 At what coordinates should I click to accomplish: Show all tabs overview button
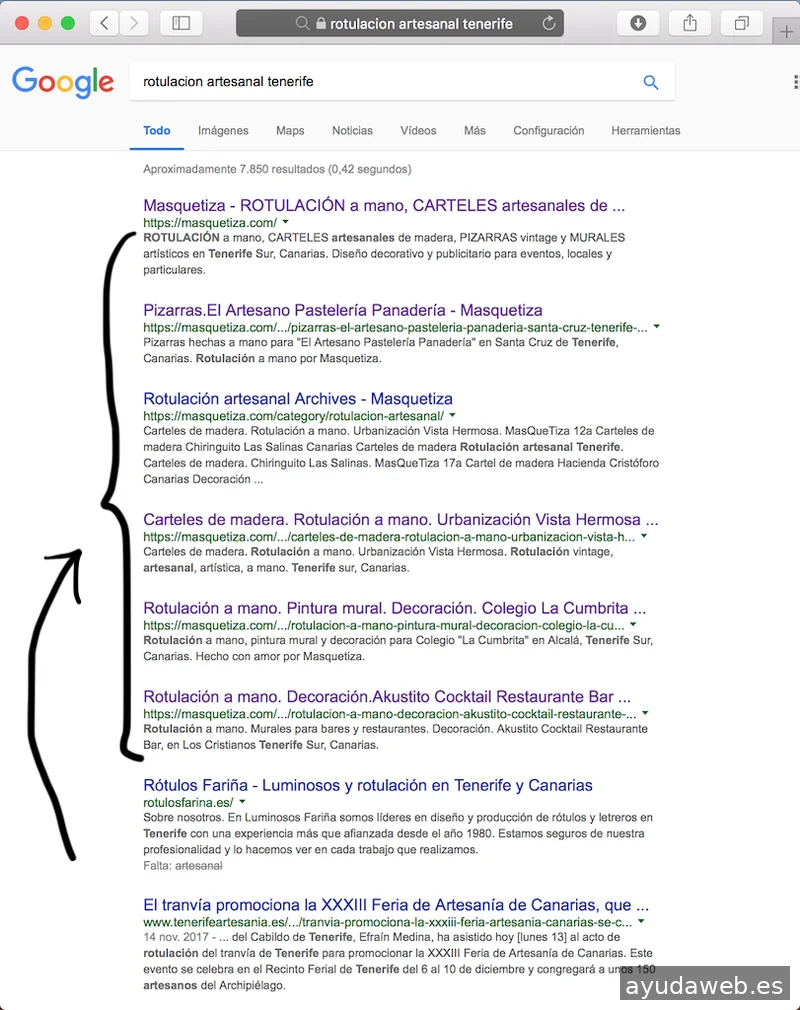[741, 23]
